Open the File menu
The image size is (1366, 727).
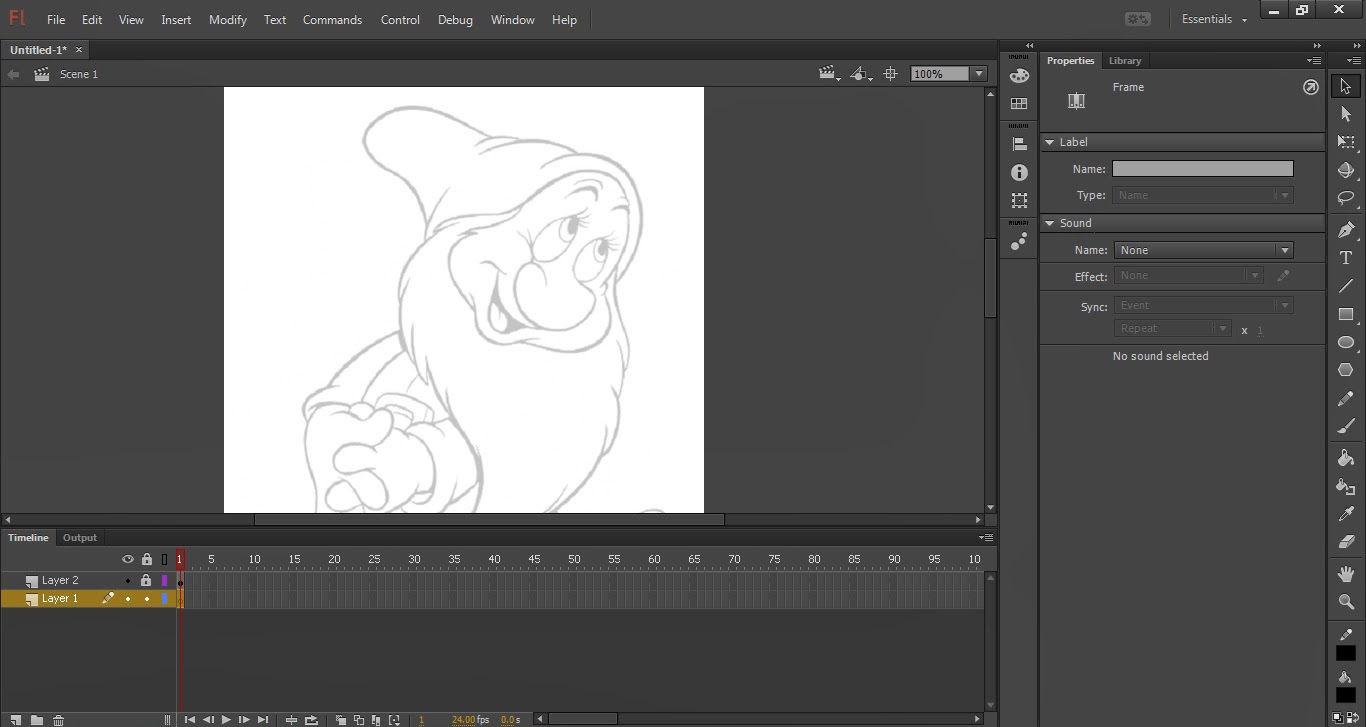(56, 19)
